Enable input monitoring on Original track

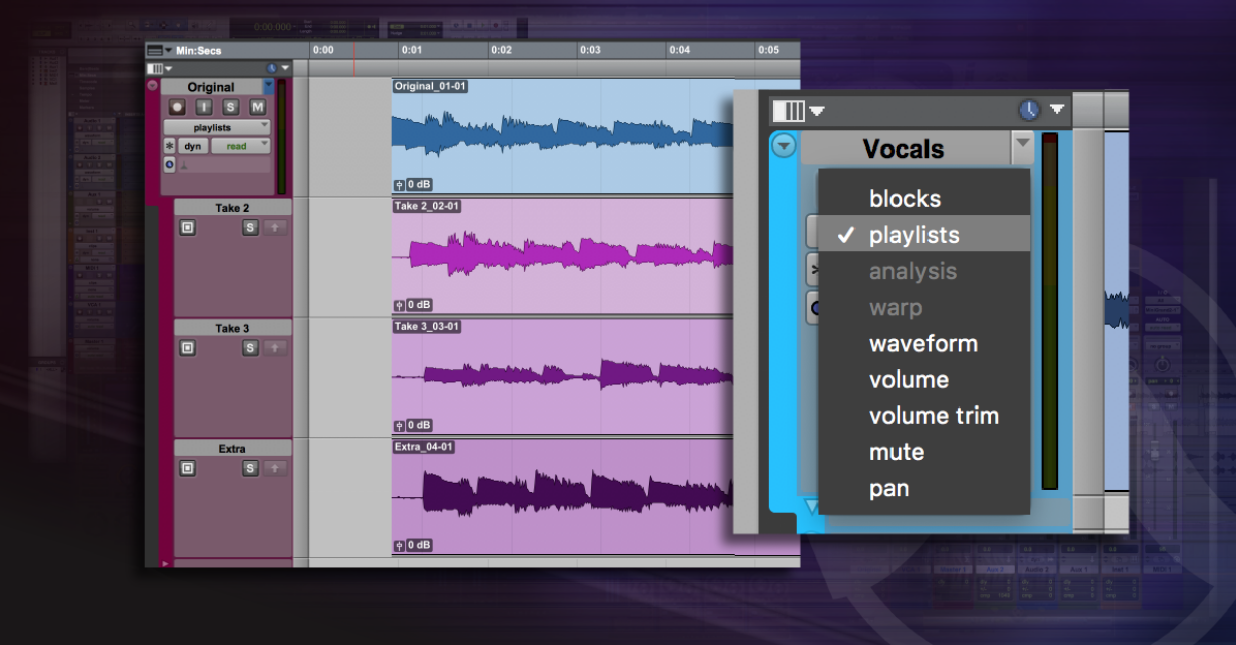(204, 107)
